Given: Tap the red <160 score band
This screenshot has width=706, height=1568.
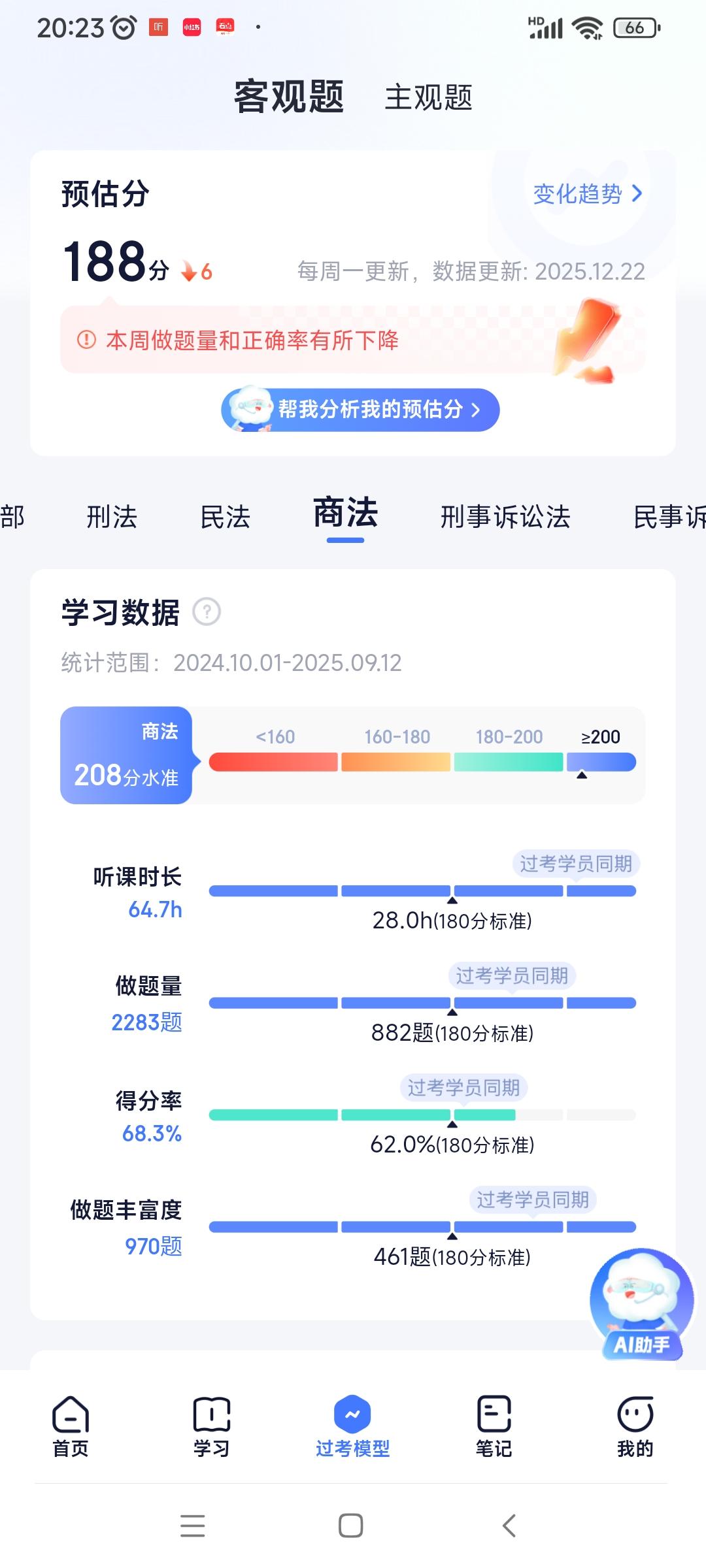Looking at the screenshot, I should [x=273, y=762].
